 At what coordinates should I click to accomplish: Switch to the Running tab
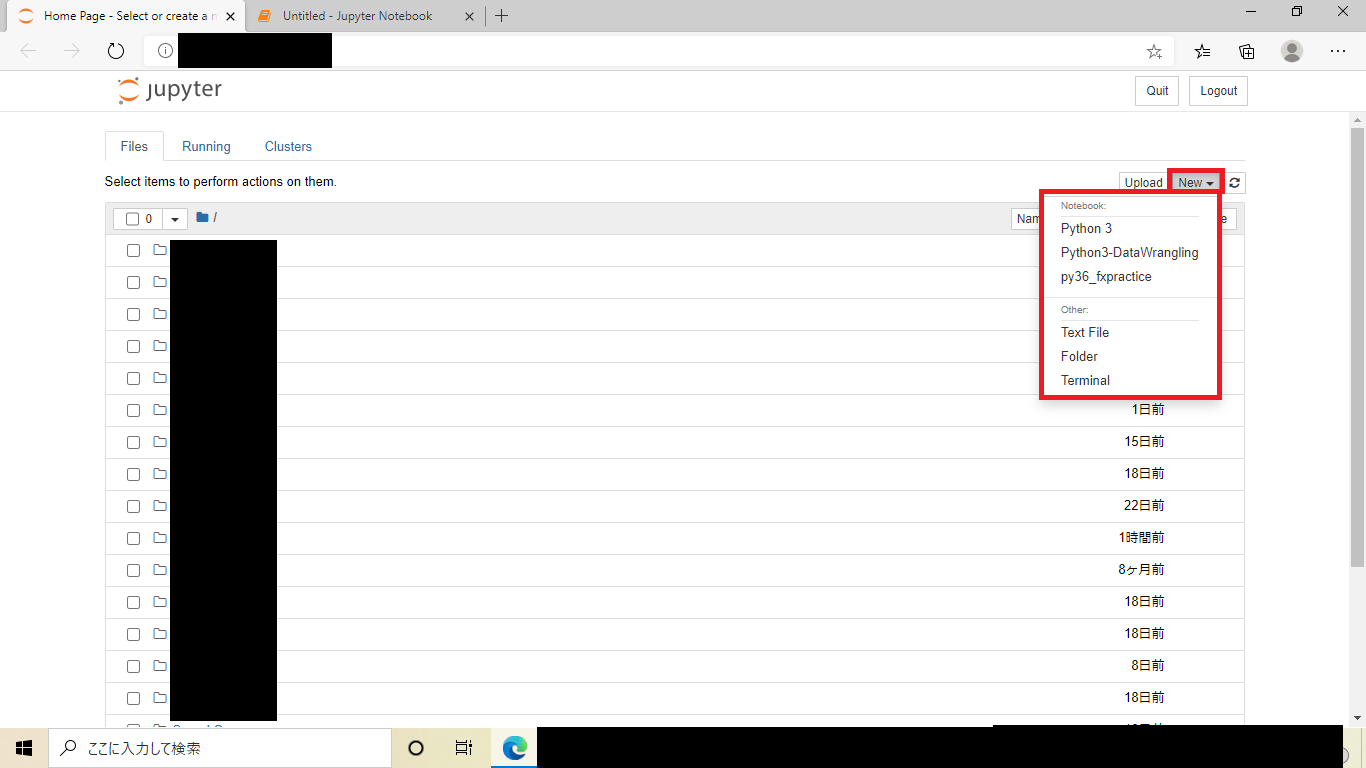(206, 146)
